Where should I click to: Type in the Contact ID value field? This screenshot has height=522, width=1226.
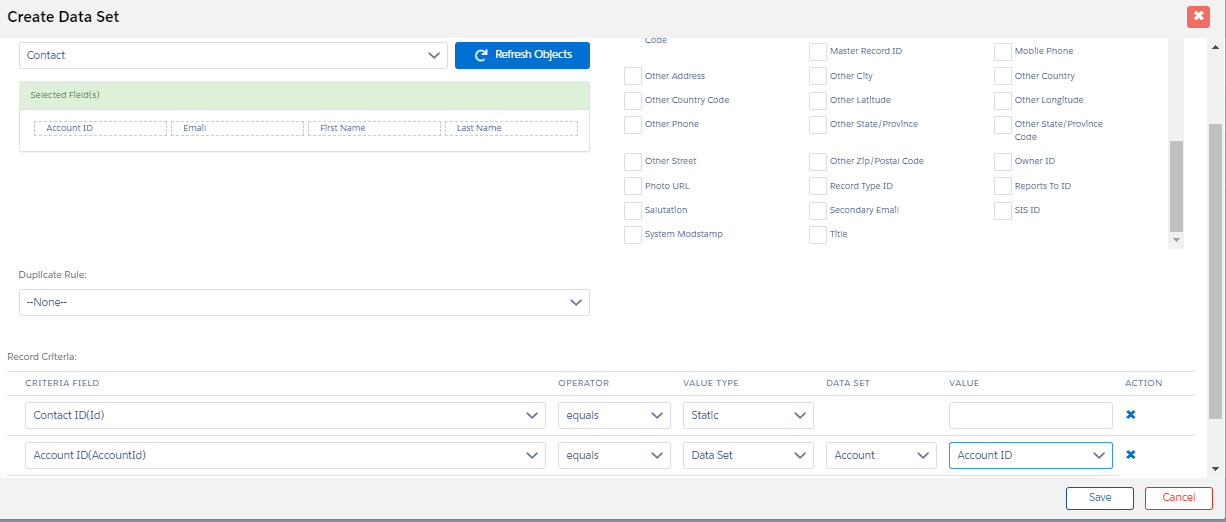pos(1030,415)
